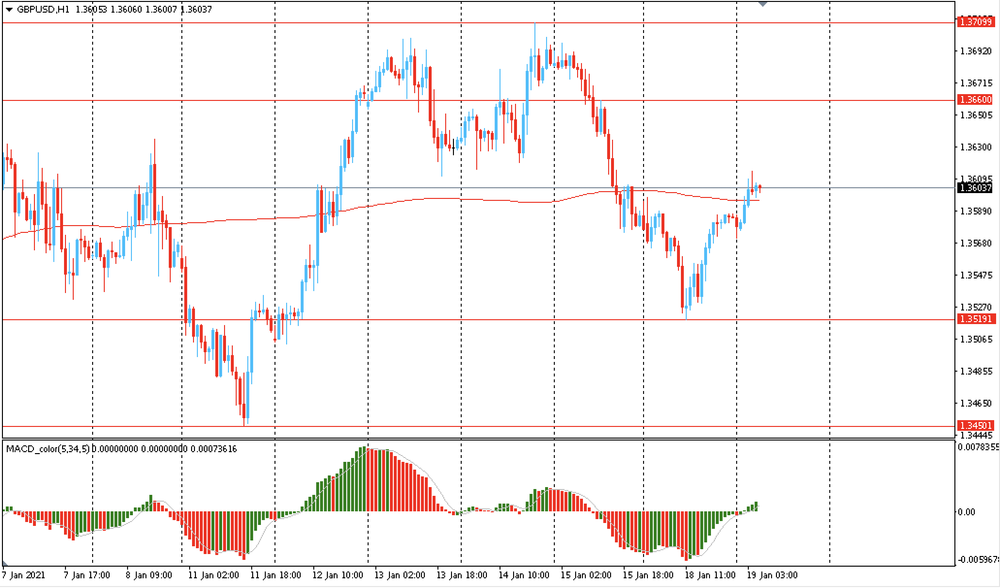Click the 11 Jan 02:00 time label

216,575
